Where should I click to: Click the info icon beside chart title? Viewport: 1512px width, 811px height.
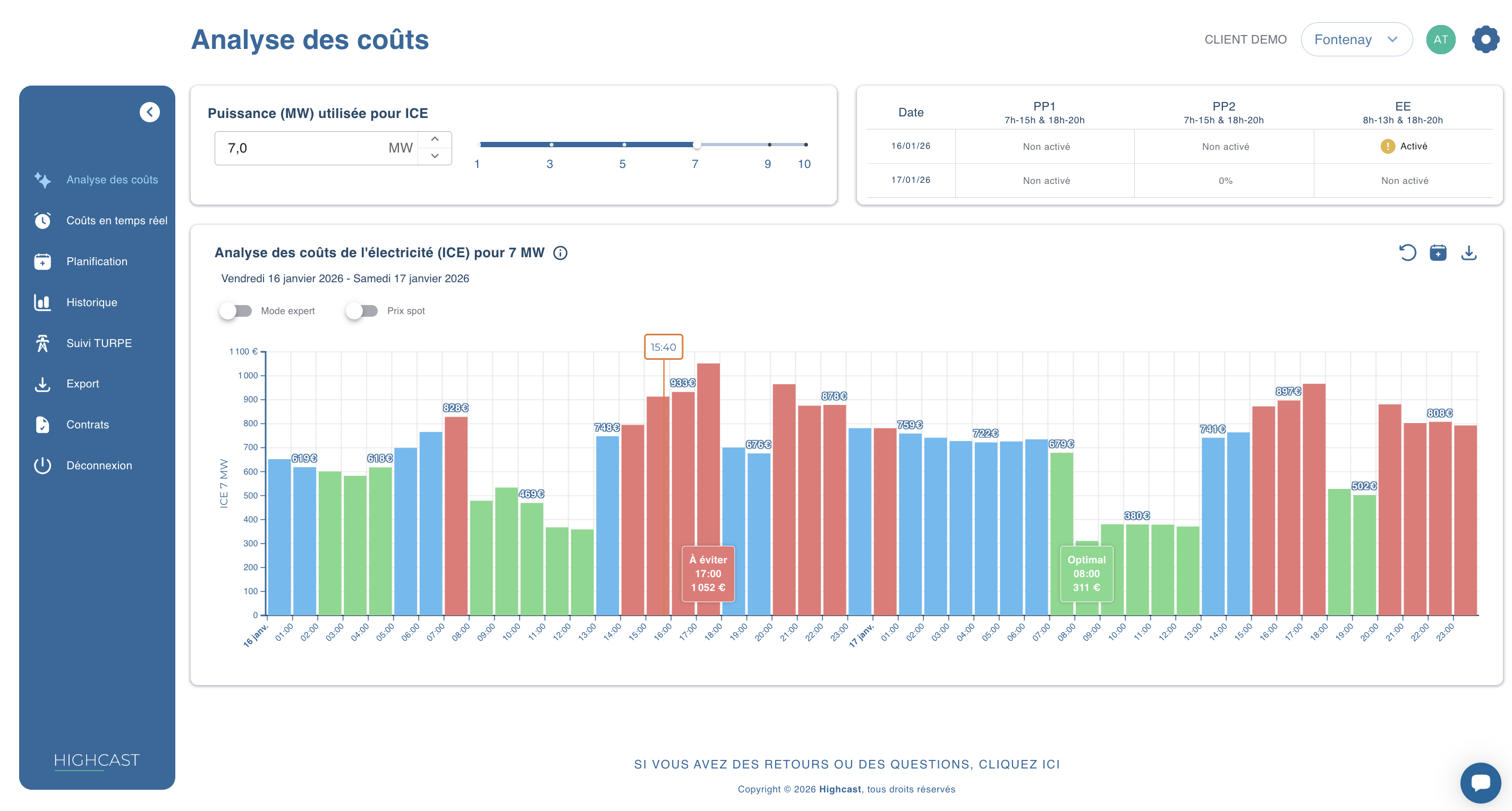tap(560, 253)
